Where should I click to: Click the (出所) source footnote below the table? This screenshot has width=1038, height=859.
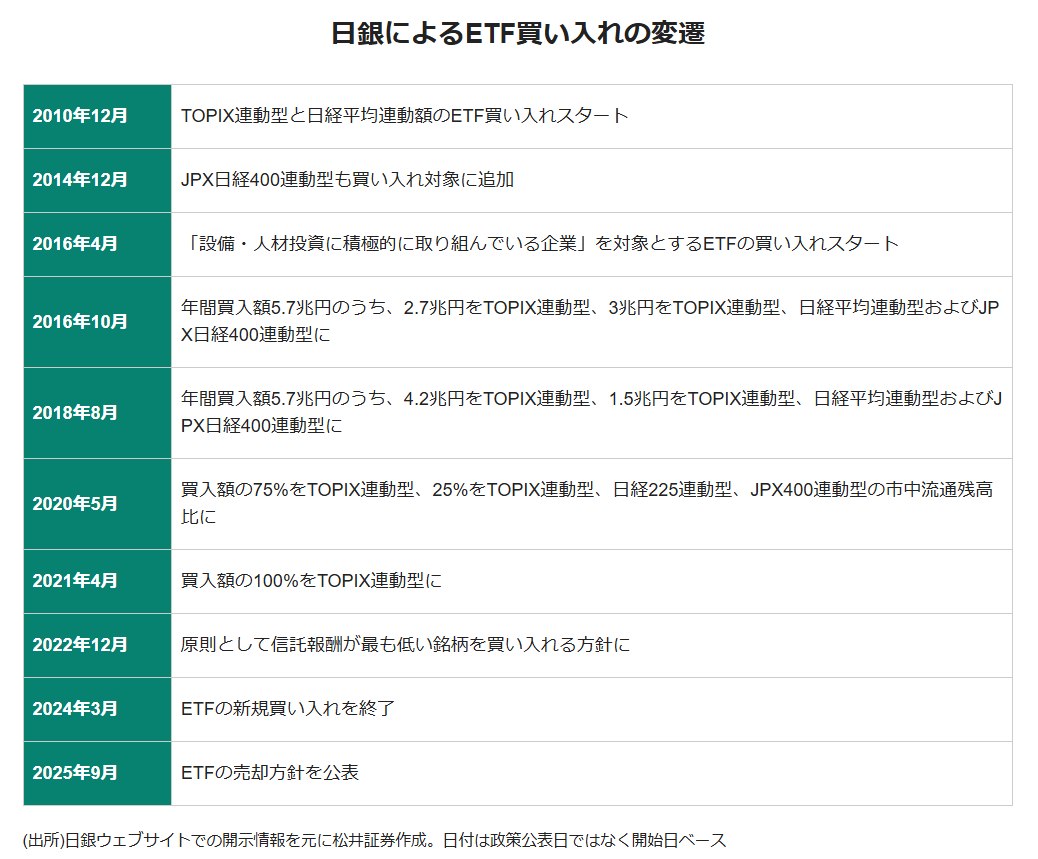(374, 840)
